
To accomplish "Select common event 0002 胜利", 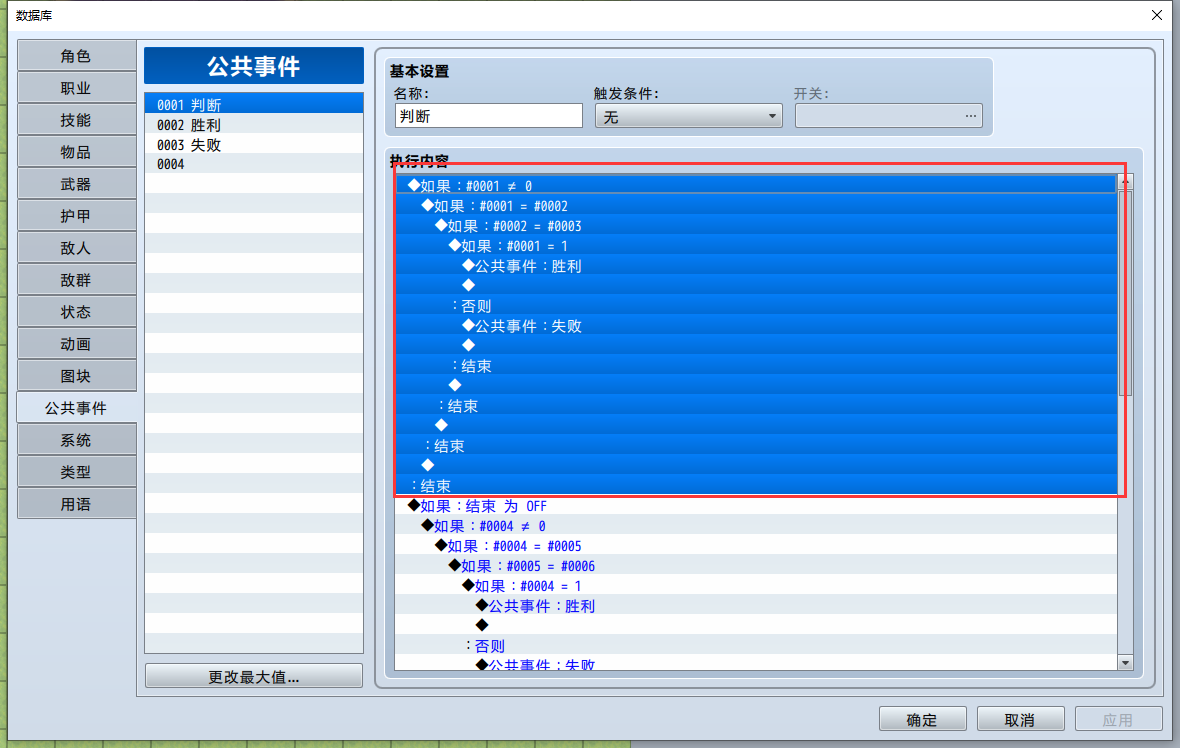I will (x=254, y=125).
